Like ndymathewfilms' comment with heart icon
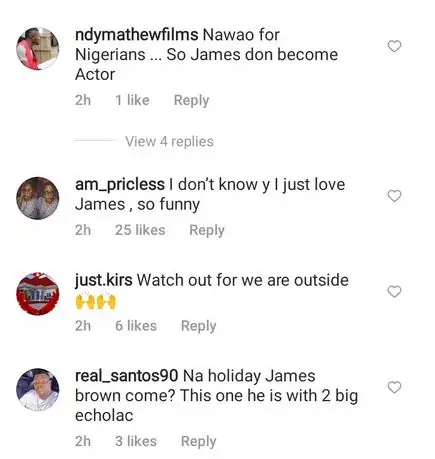435x459 pixels. coord(394,46)
